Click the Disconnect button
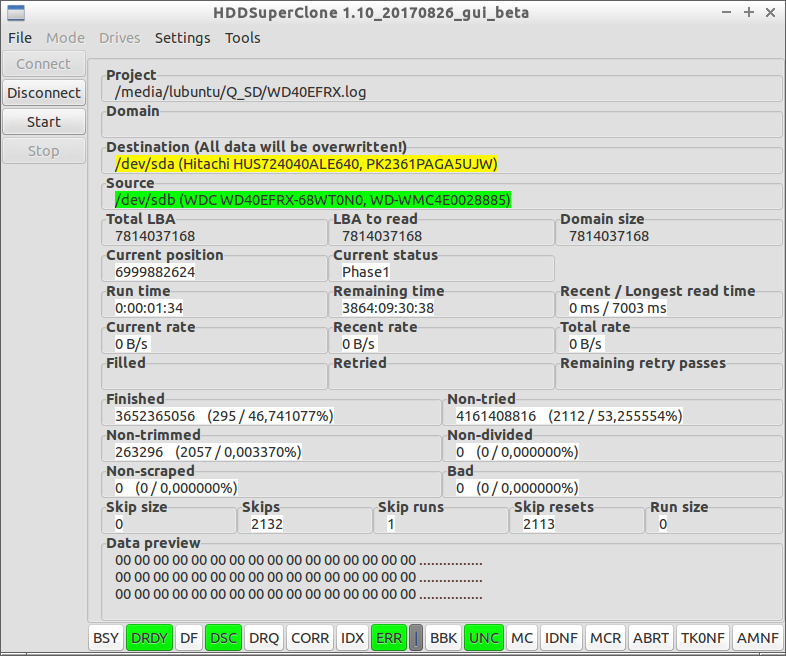786x656 pixels. click(x=44, y=93)
